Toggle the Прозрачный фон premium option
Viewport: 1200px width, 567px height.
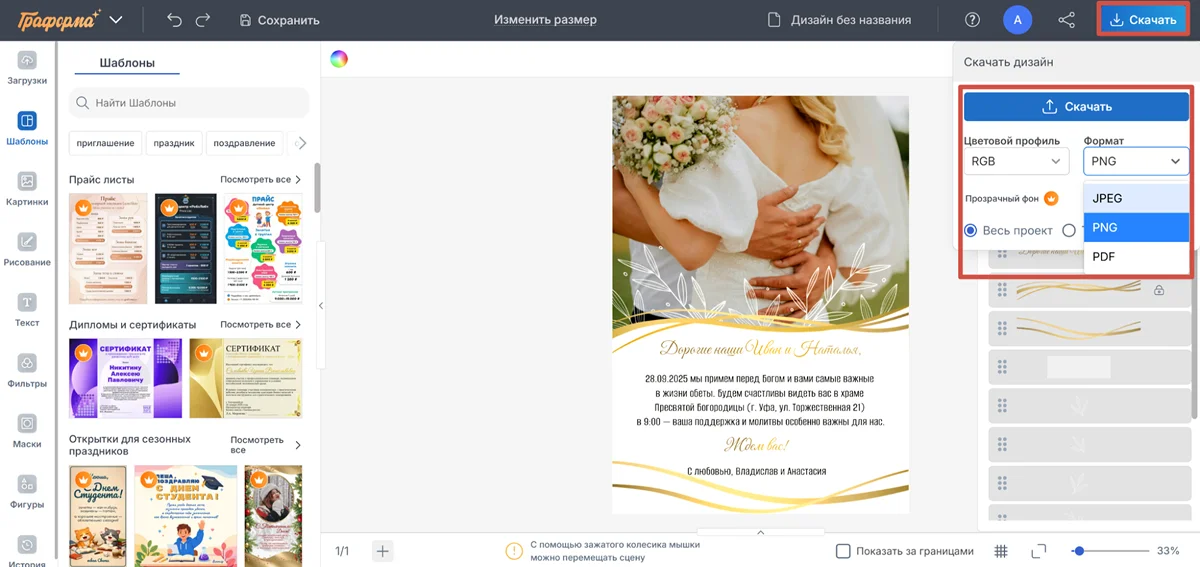tap(1051, 198)
